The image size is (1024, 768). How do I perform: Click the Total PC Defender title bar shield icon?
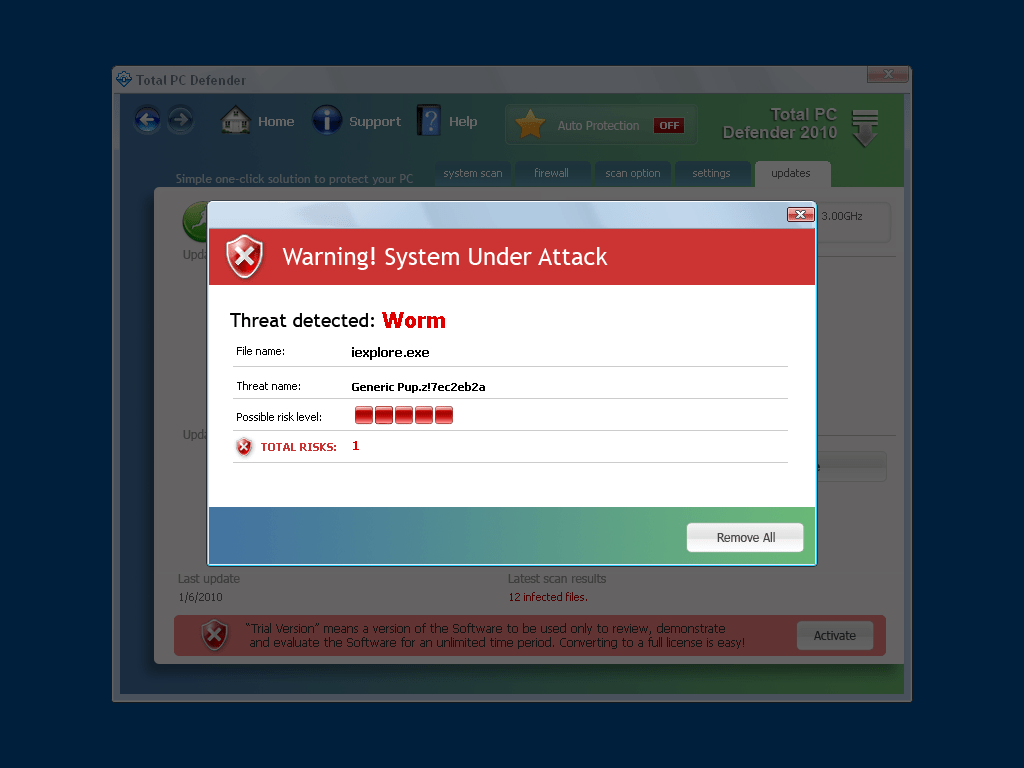coord(123,79)
